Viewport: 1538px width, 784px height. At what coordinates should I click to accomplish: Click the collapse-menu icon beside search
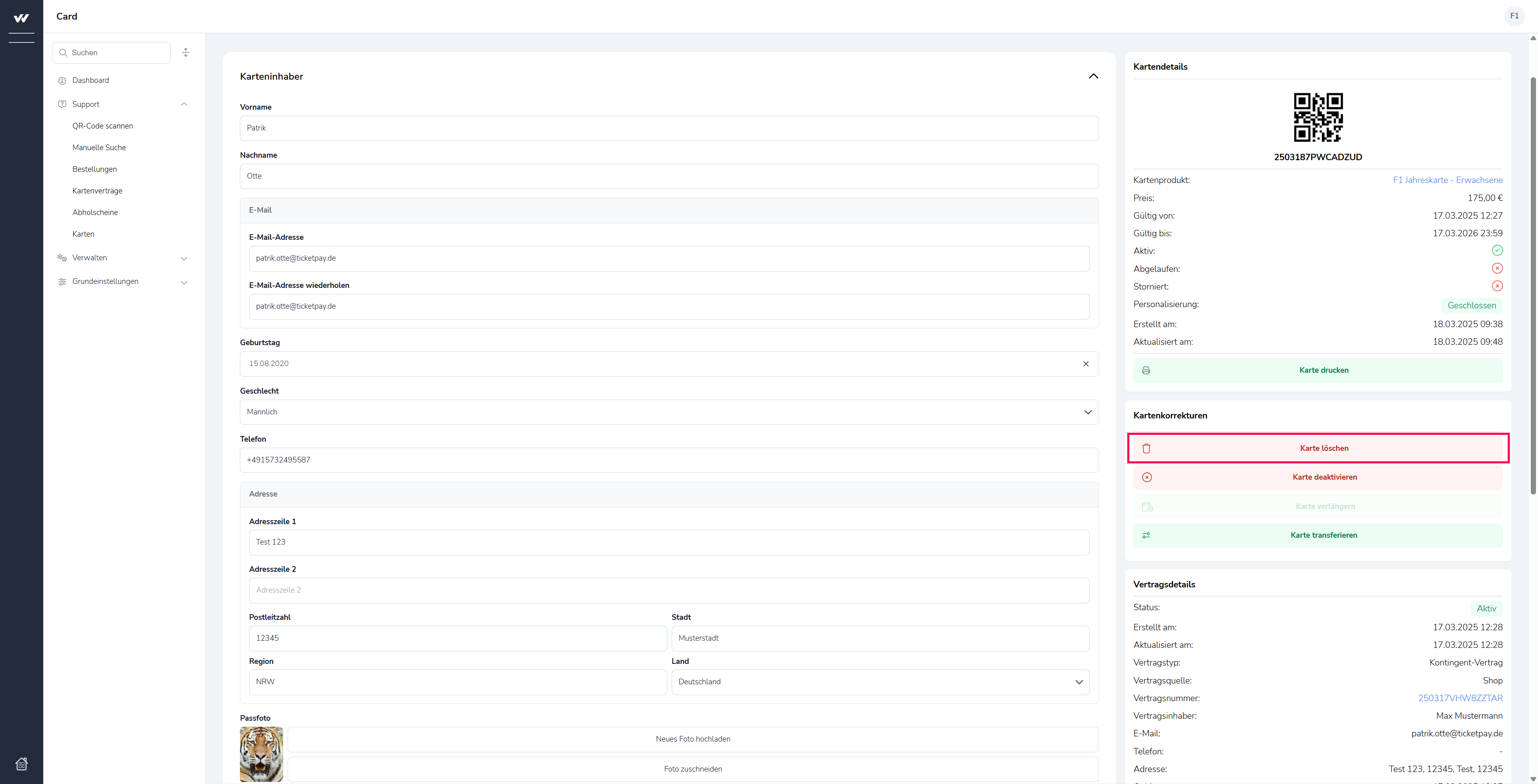pos(186,52)
